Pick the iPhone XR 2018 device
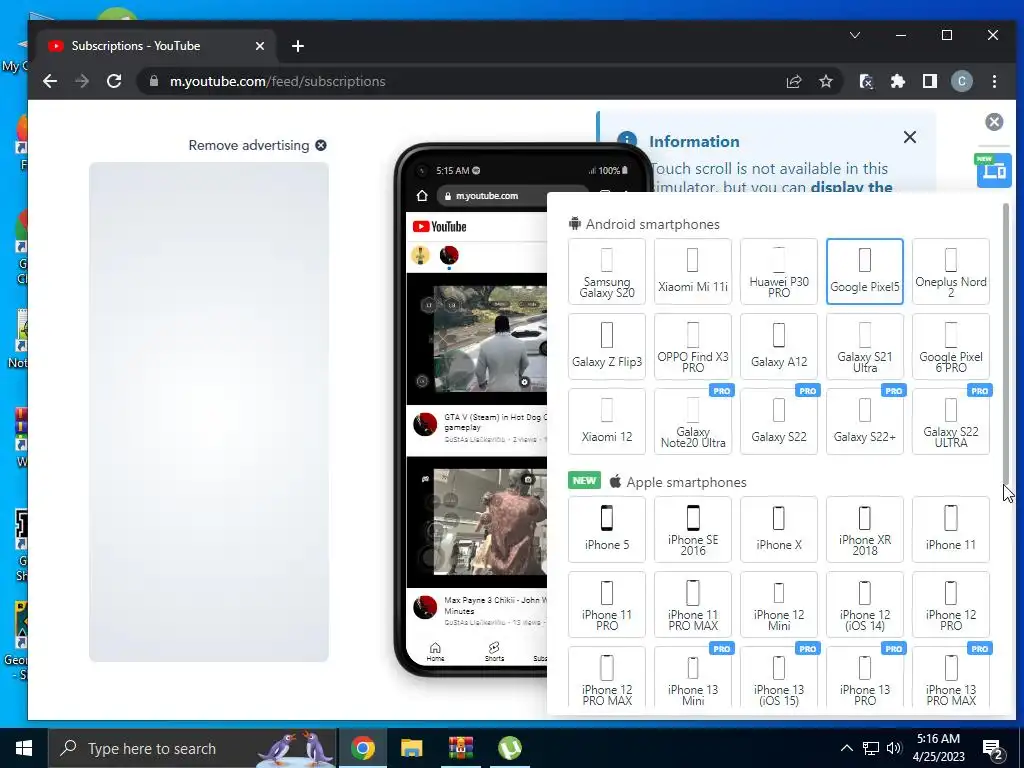1024x768 pixels. point(865,530)
